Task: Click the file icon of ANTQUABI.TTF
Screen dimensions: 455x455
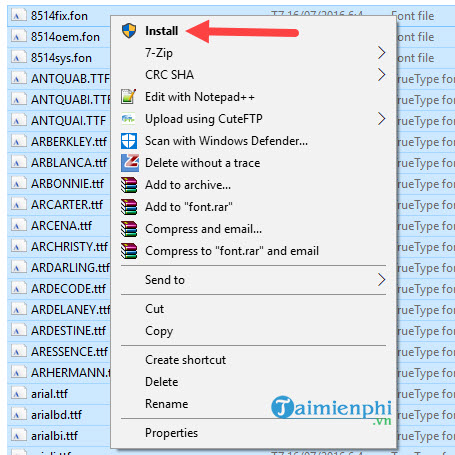Action: point(18,99)
